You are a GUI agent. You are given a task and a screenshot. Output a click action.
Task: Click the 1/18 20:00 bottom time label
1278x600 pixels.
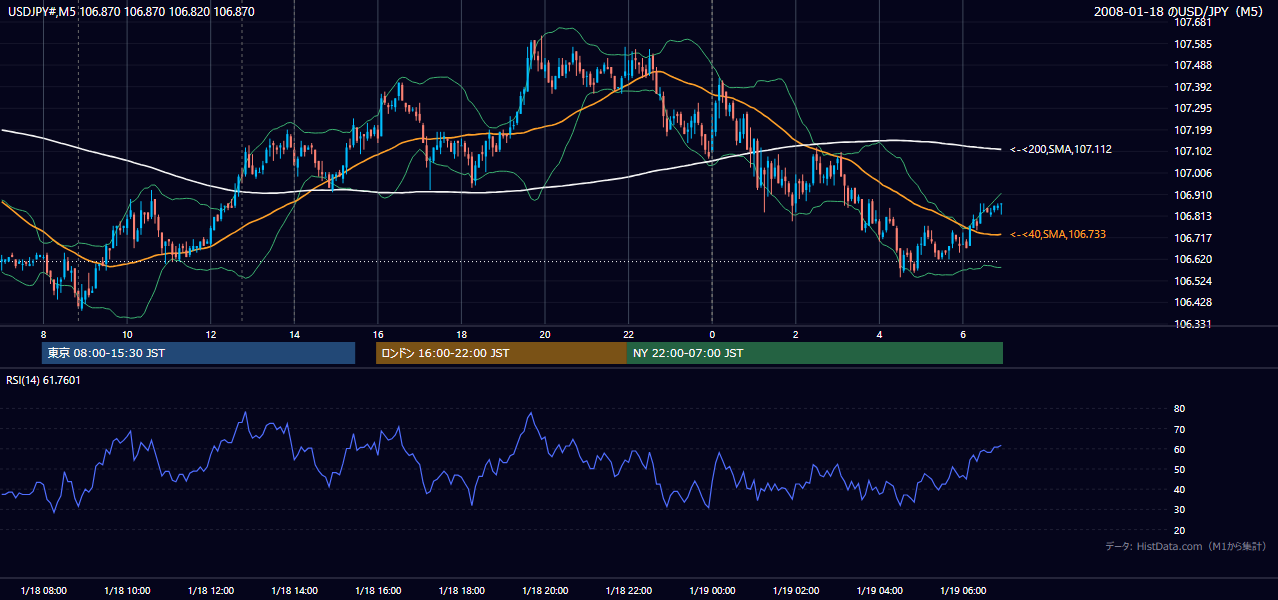click(x=545, y=591)
